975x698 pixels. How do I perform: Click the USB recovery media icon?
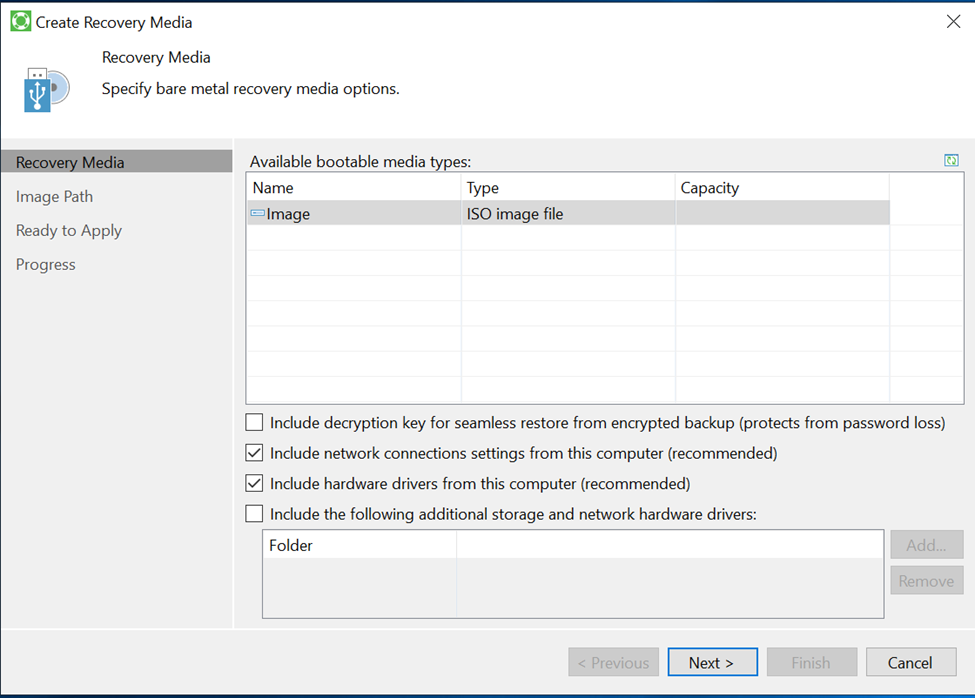pos(46,90)
